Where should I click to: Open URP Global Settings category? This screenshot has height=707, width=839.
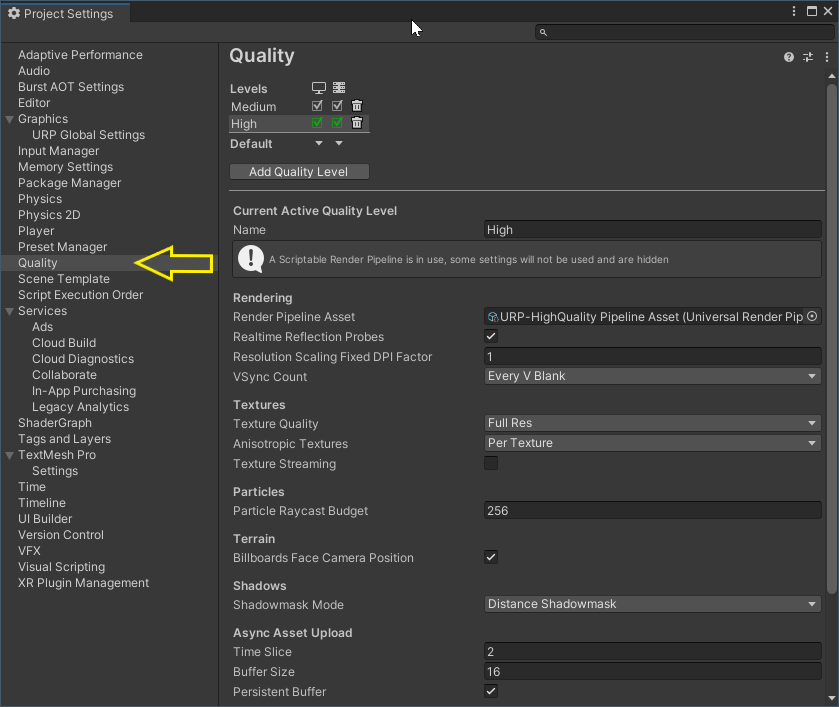click(88, 135)
